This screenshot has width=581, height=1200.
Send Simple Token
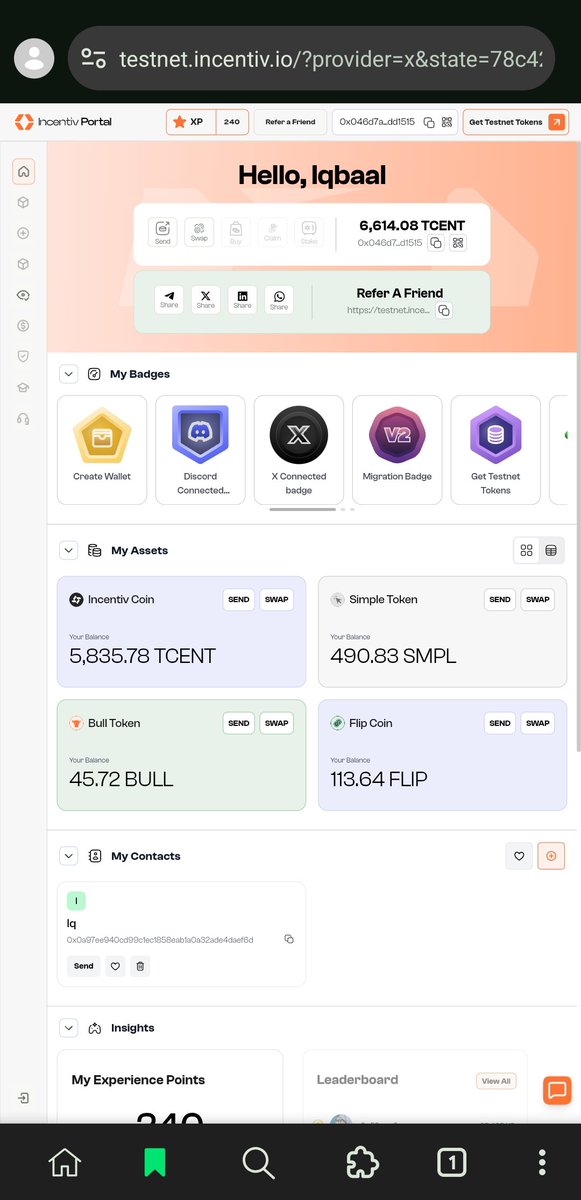coord(500,600)
